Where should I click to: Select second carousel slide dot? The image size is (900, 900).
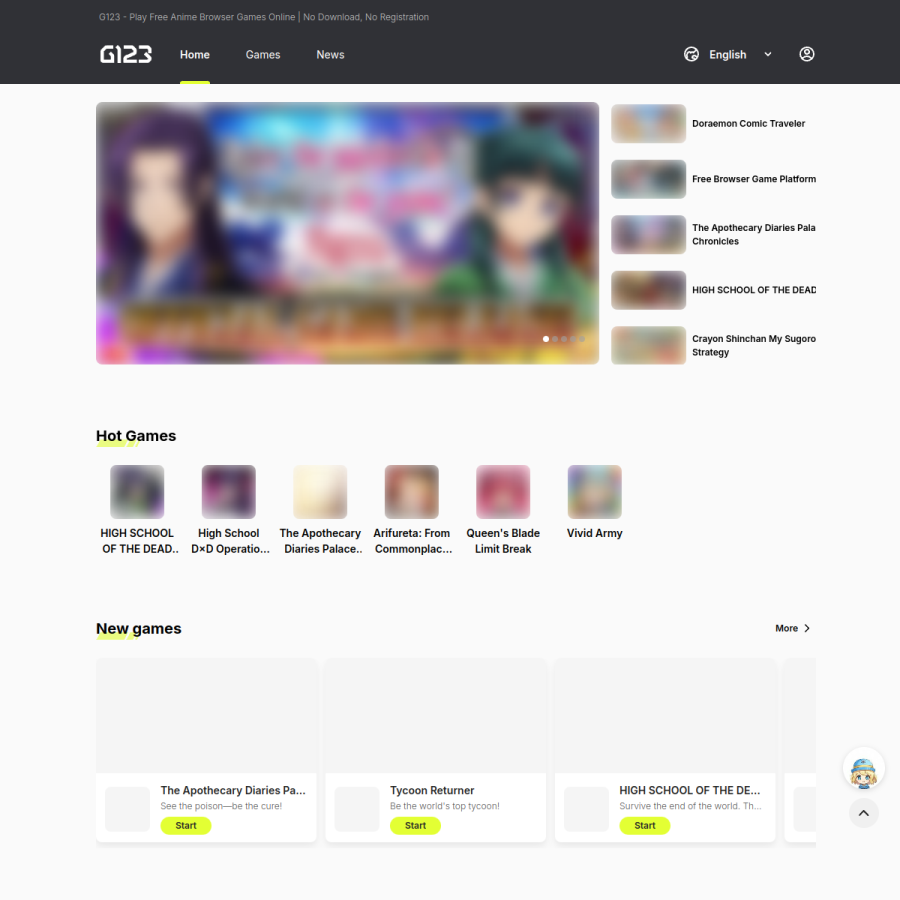tap(555, 339)
